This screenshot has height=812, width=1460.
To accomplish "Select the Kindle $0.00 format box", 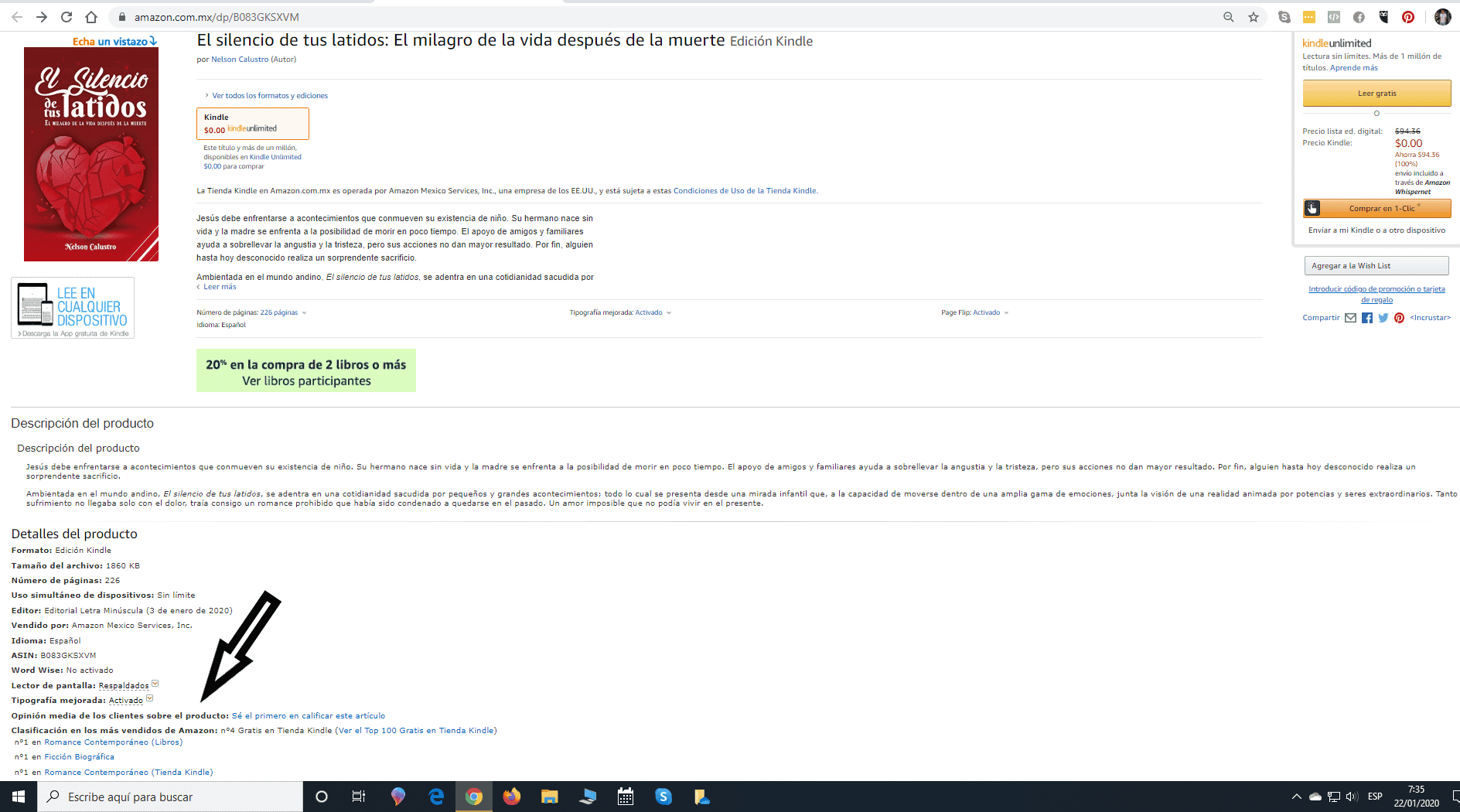I will click(253, 124).
